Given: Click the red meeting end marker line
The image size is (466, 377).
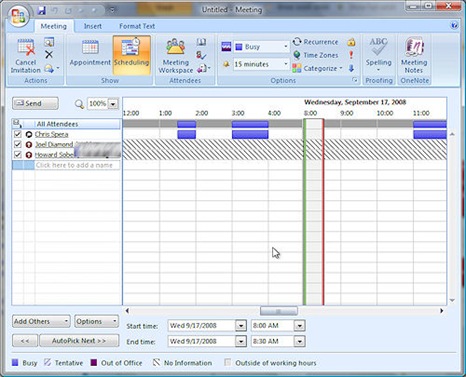Looking at the screenshot, I should click(x=323, y=212).
